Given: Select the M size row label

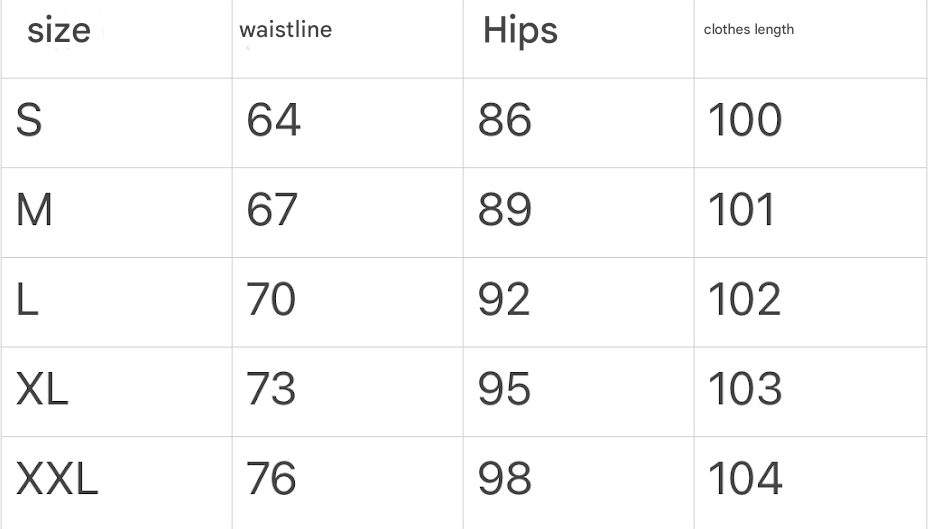Looking at the screenshot, I should 34,211.
